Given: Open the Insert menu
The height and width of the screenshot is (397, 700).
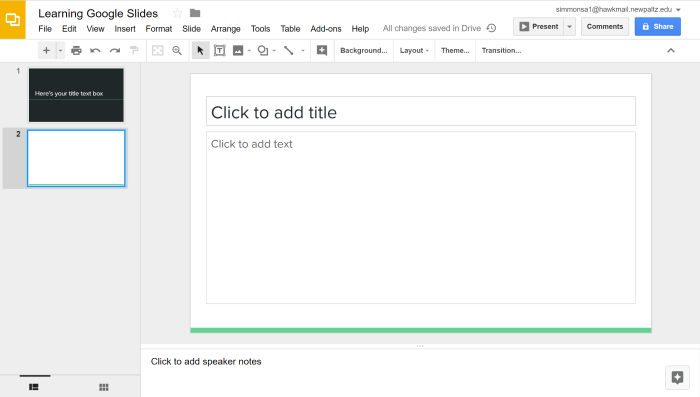Looking at the screenshot, I should click(125, 29).
